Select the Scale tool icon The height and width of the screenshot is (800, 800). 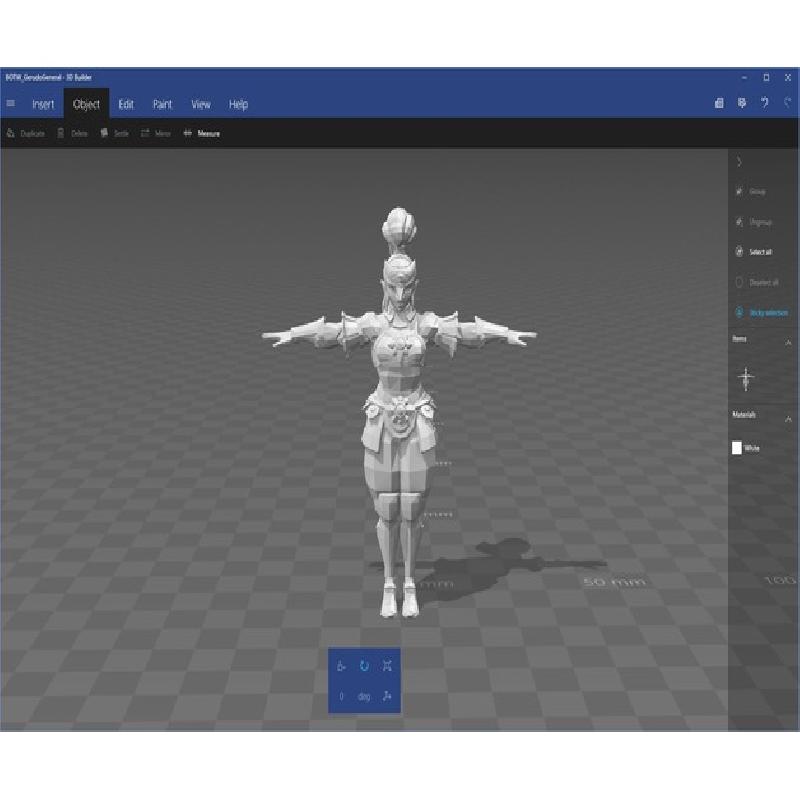tap(387, 666)
